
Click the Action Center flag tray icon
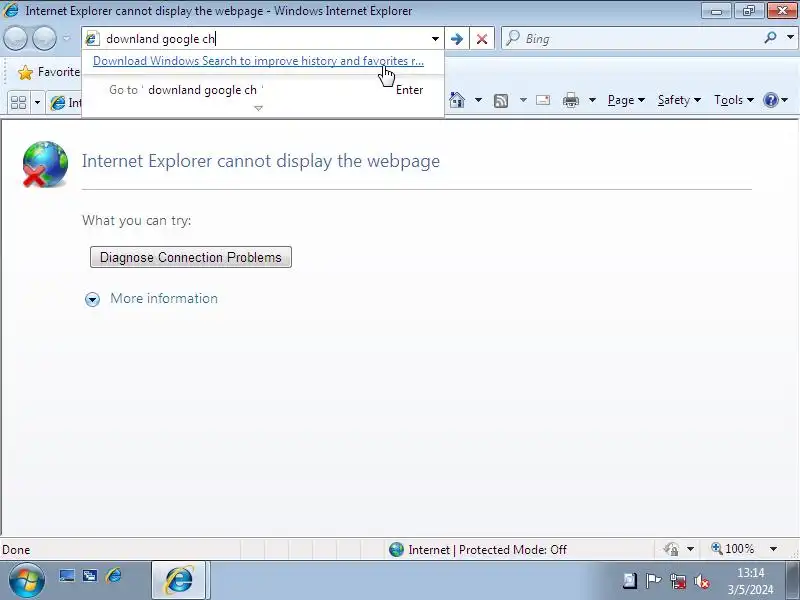653,581
